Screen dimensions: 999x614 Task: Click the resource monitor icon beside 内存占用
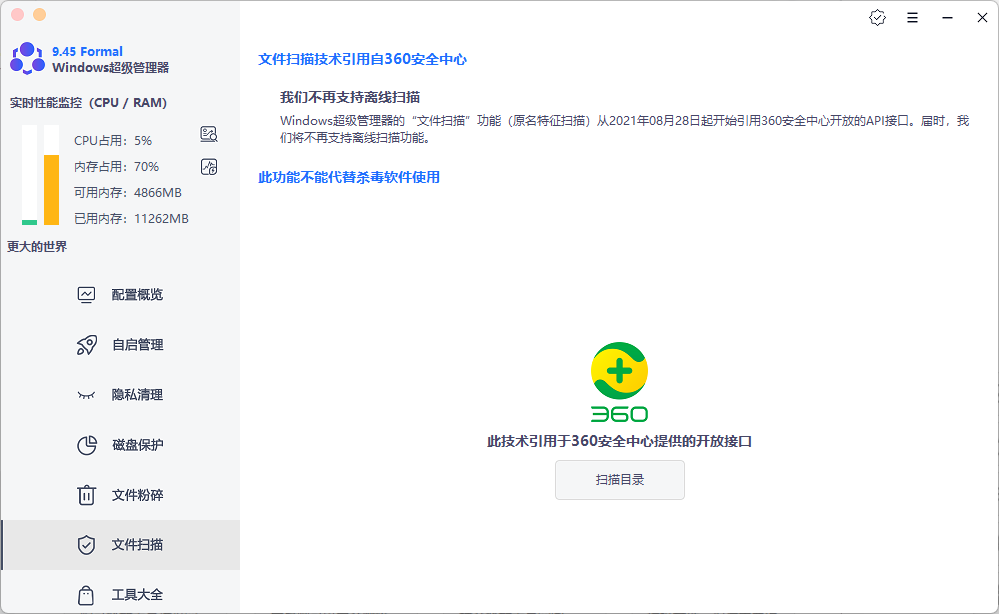pyautogui.click(x=209, y=167)
